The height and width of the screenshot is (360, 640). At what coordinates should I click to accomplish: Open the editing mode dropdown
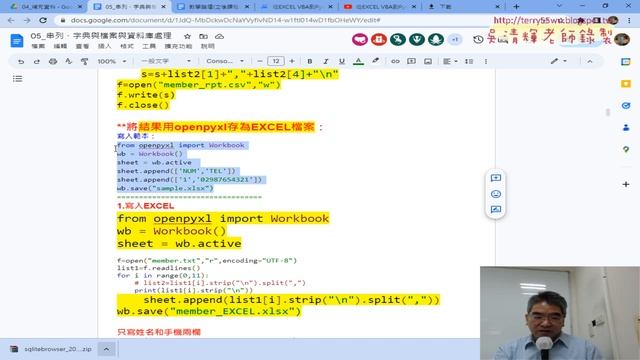(x=558, y=61)
